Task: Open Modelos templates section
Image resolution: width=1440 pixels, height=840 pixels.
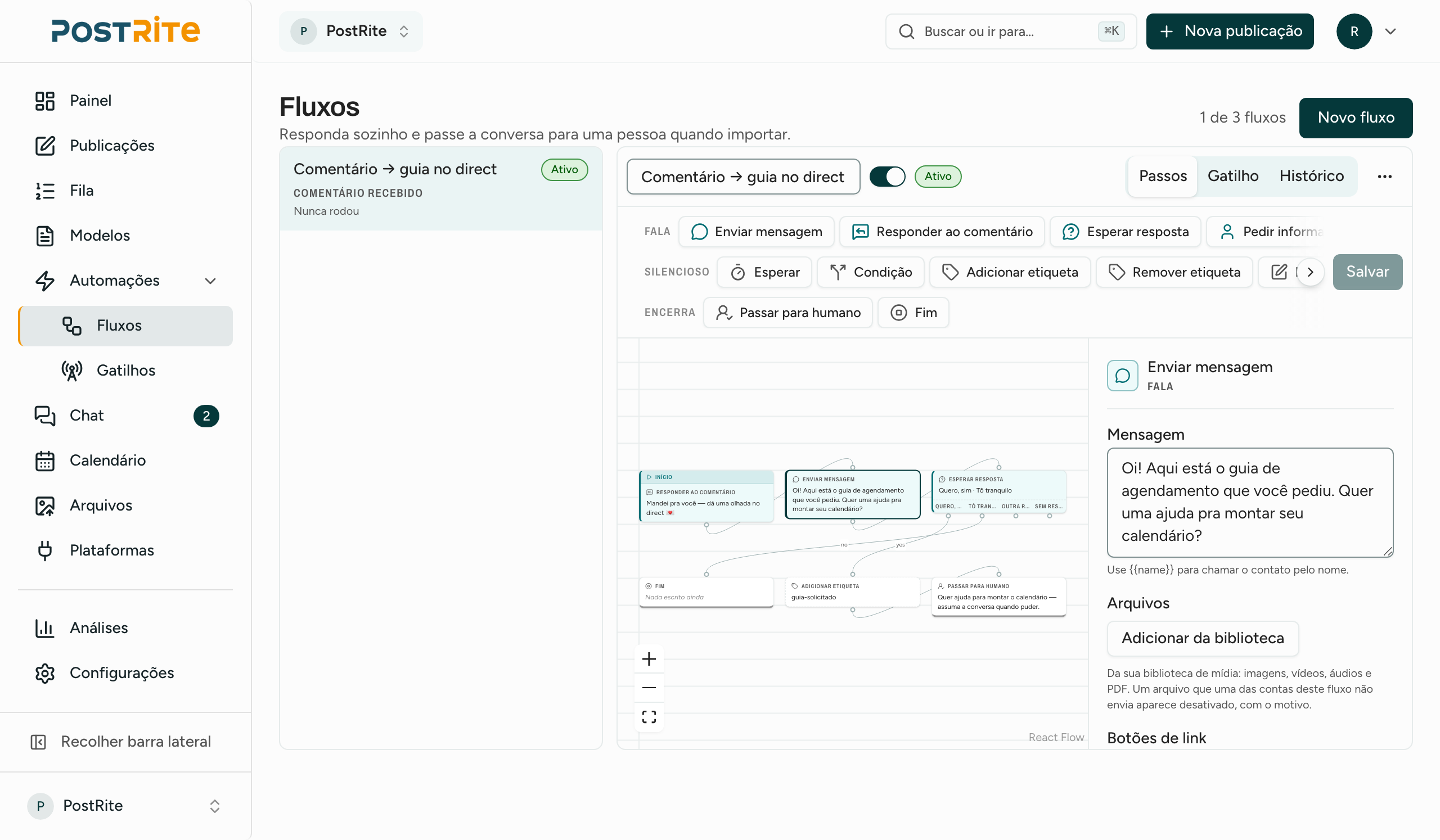Action: click(x=125, y=235)
